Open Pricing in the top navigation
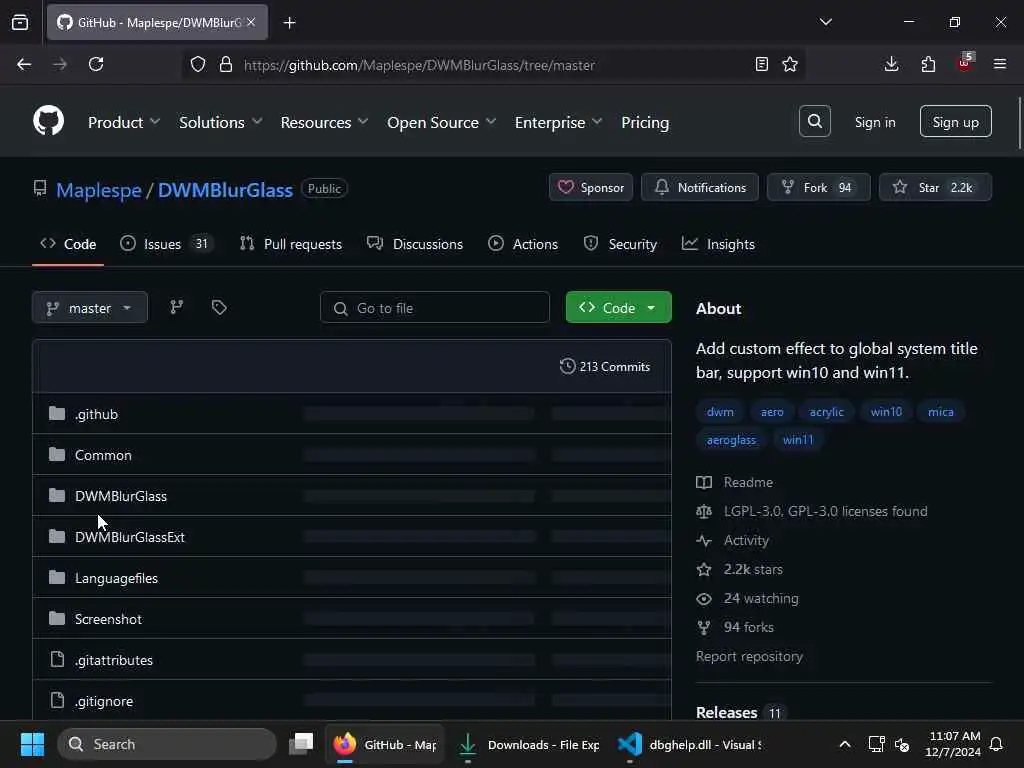This screenshot has height=768, width=1024. coord(645,122)
